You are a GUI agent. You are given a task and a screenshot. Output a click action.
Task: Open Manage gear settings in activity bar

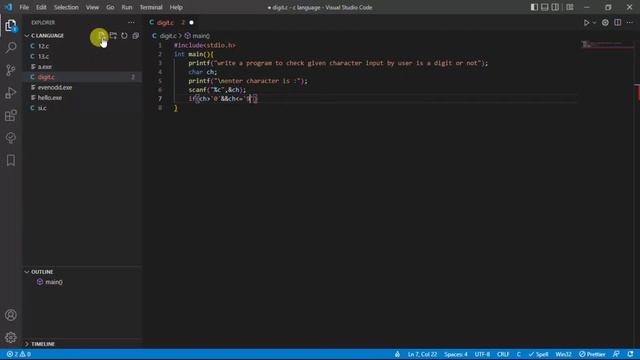(x=11, y=338)
